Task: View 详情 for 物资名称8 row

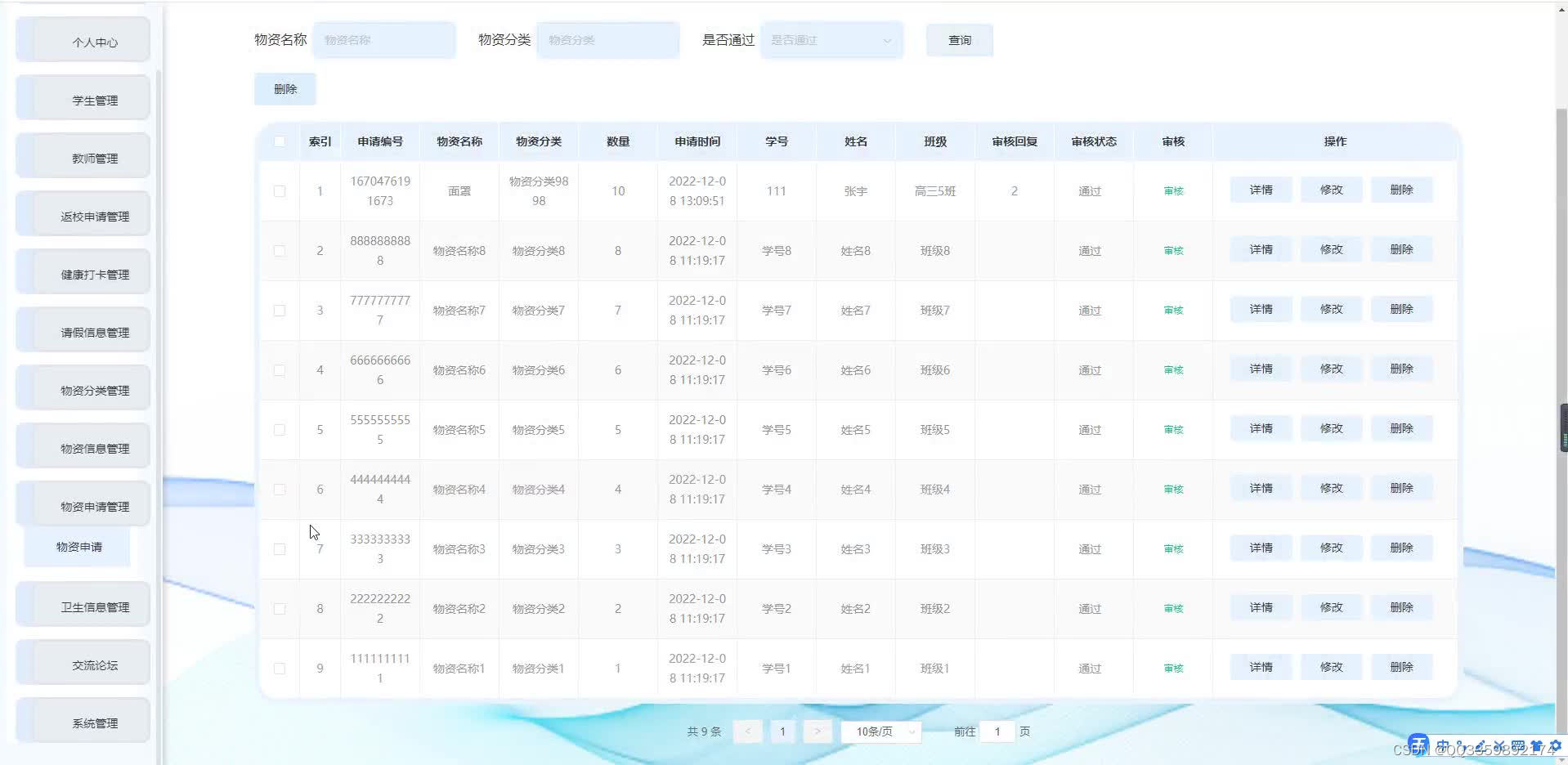Action: tap(1261, 249)
